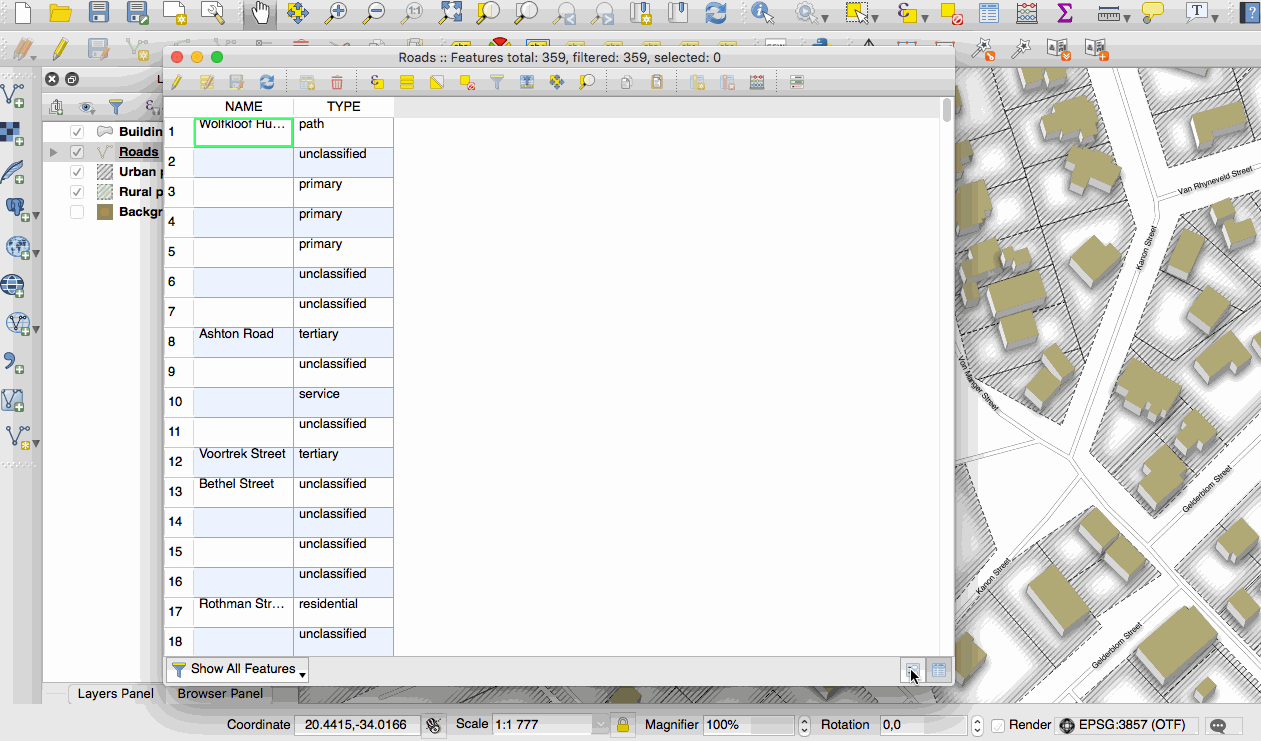Click the Add PostGIS Layer elephant icon
Viewport: 1261px width, 741px height.
pyautogui.click(x=15, y=208)
